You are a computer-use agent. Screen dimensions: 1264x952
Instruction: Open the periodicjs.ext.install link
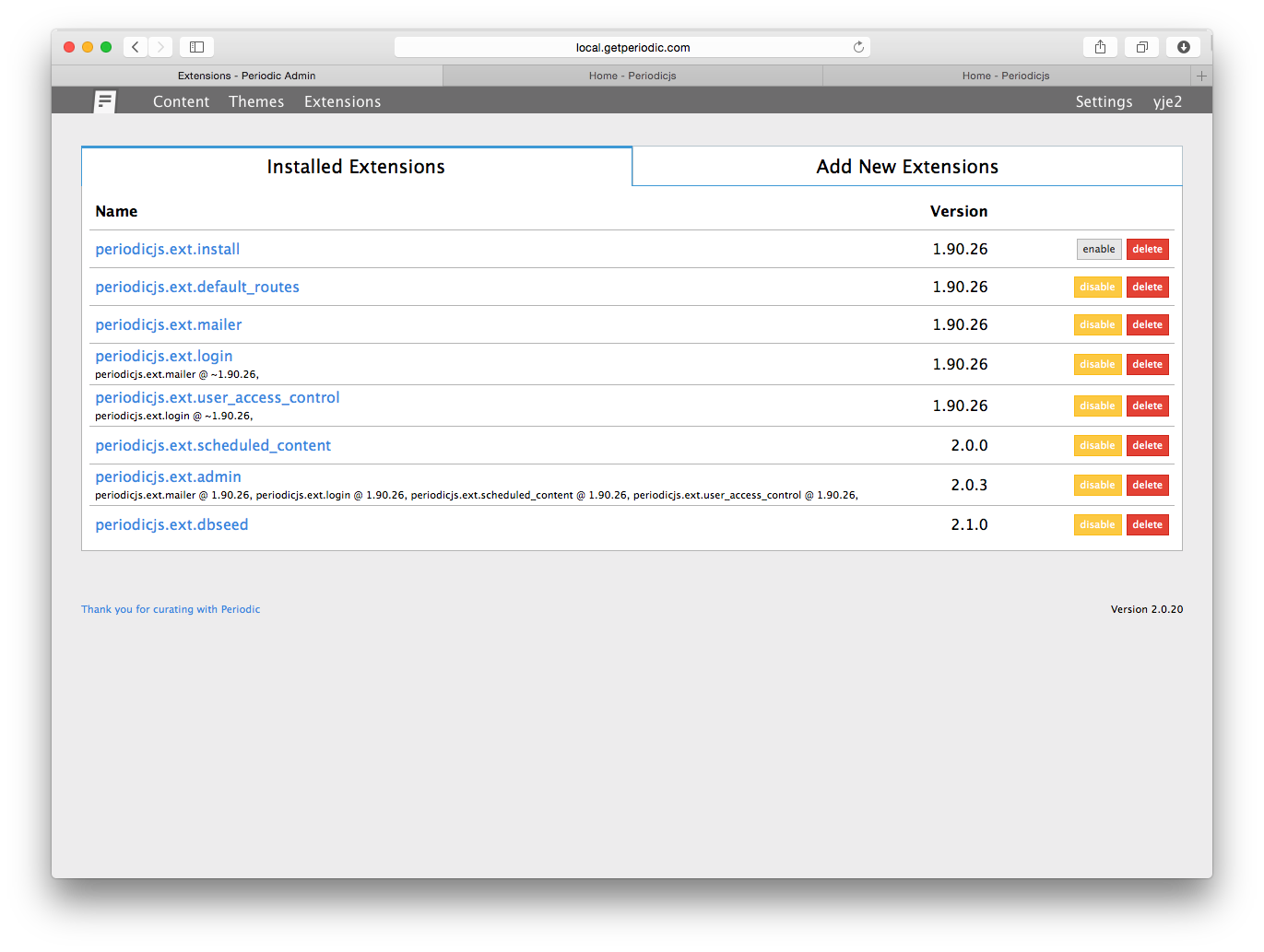coord(168,249)
